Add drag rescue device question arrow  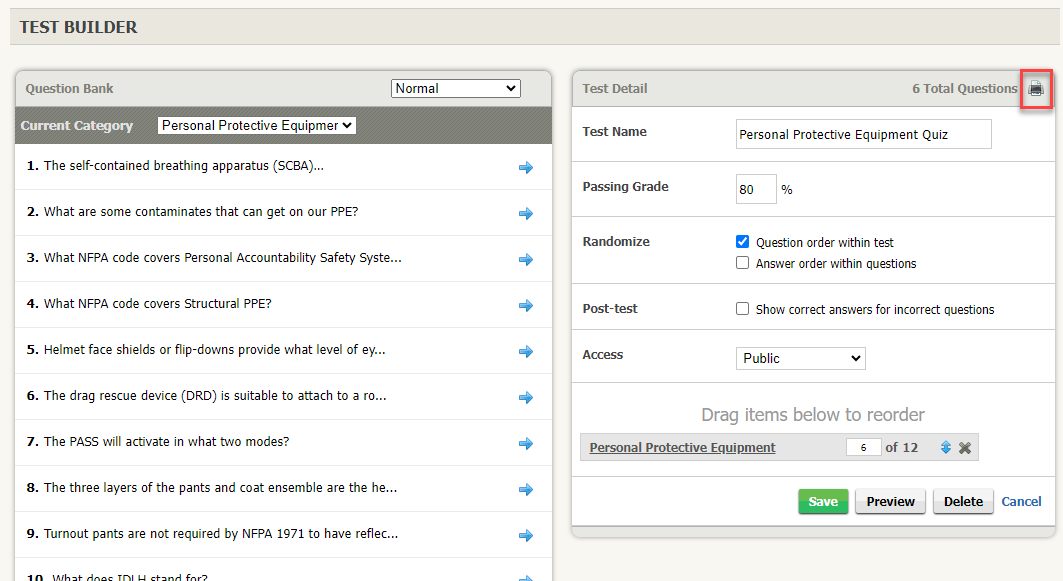[x=526, y=398]
